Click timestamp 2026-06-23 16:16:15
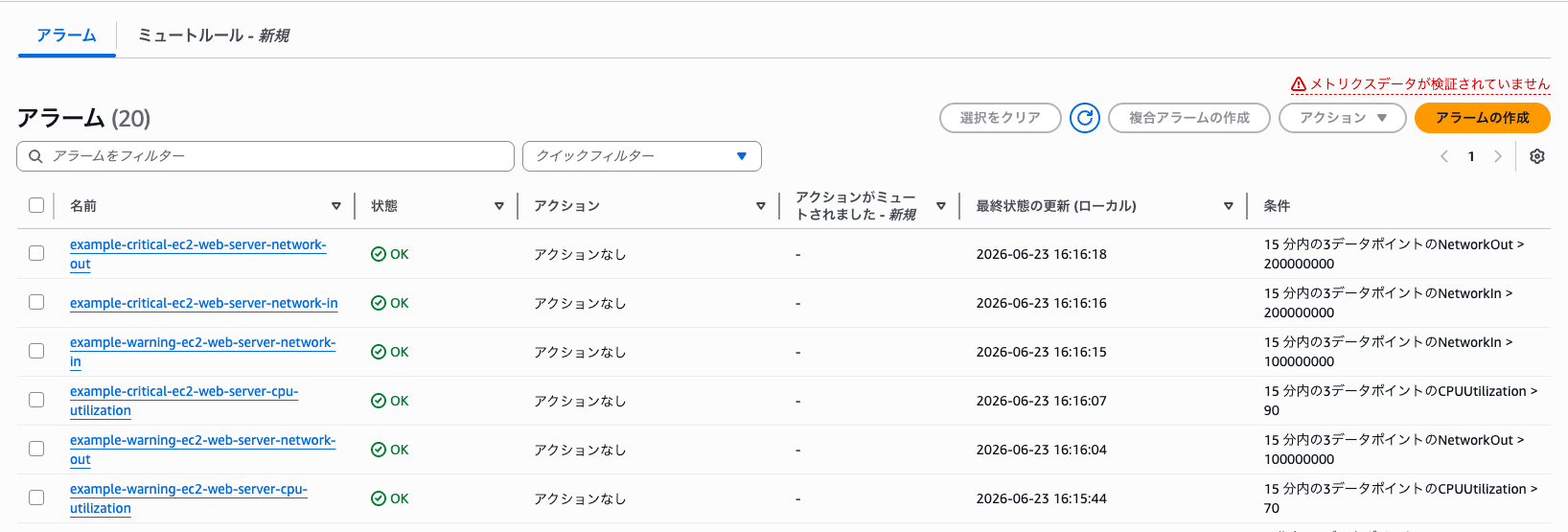 (1041, 352)
